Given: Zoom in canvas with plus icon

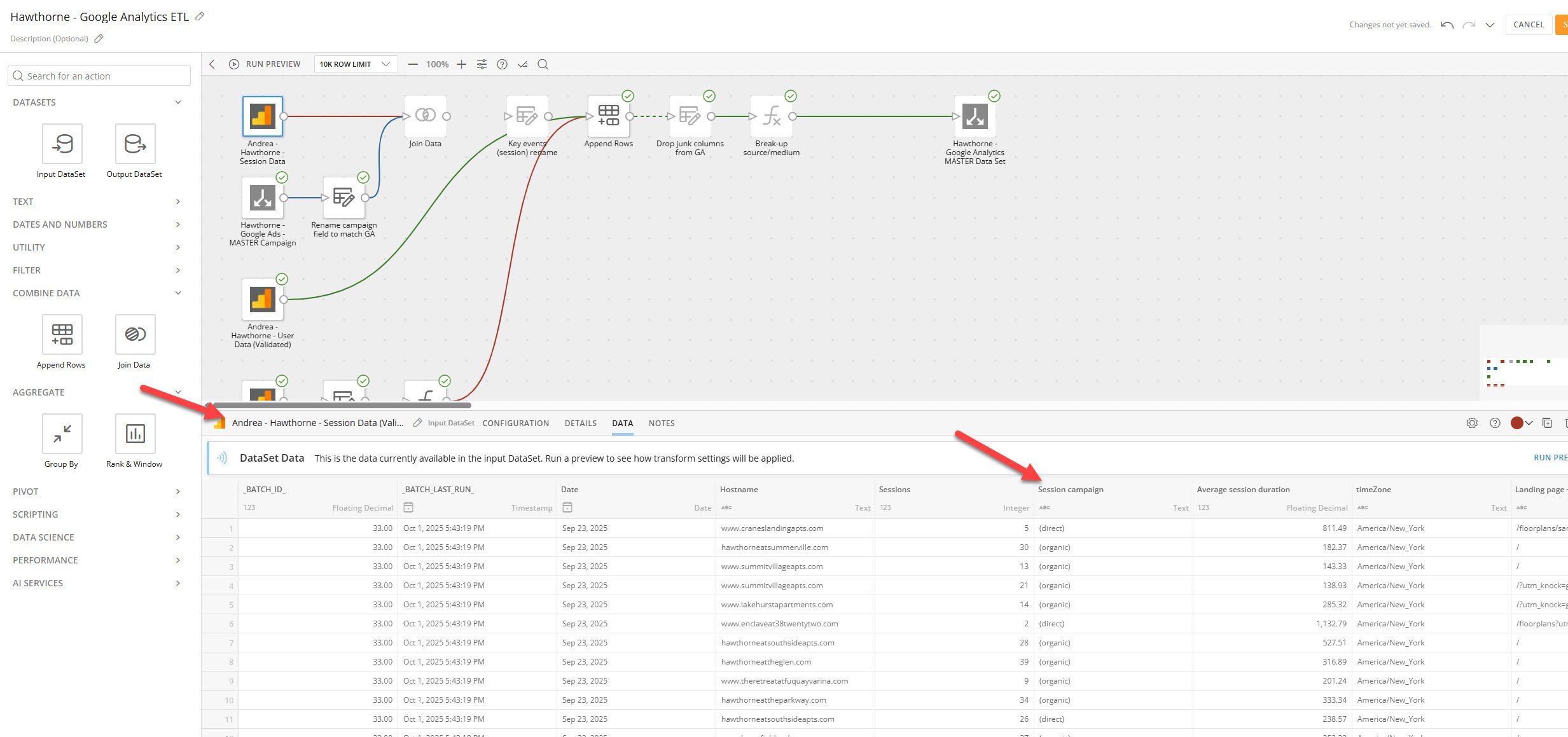Looking at the screenshot, I should 462,64.
